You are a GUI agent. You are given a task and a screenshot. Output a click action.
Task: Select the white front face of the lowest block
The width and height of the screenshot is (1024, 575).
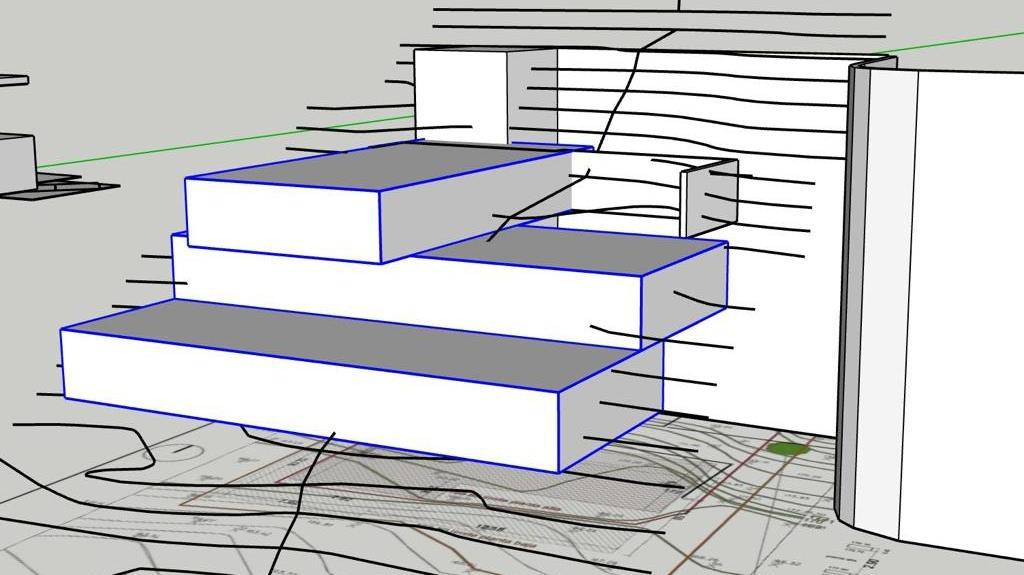(x=310, y=399)
